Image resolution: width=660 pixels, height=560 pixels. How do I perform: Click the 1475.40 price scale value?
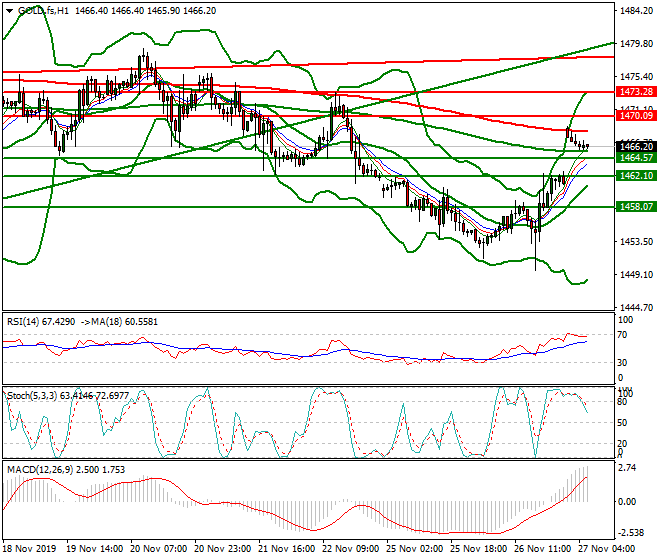[636, 77]
